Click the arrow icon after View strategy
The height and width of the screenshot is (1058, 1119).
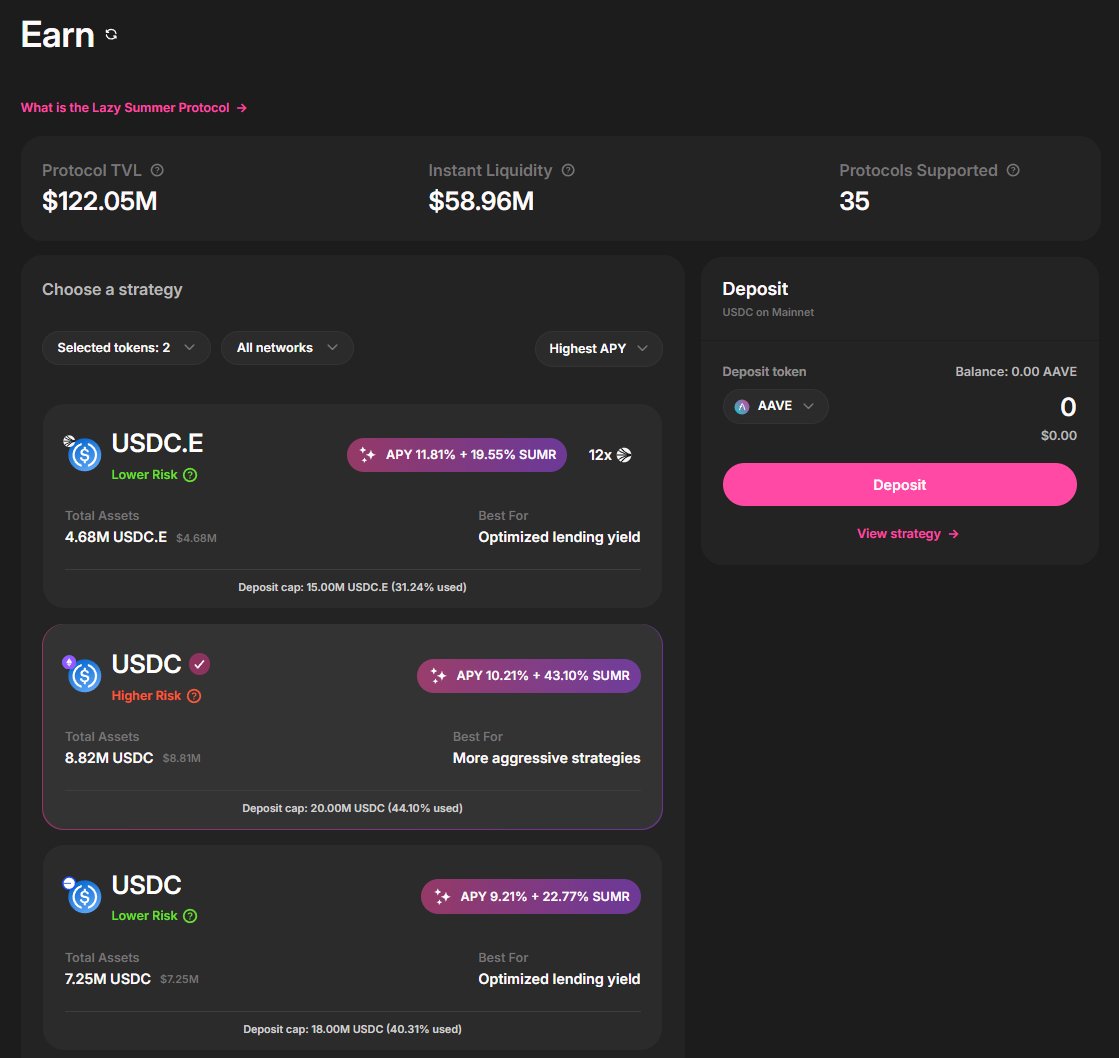953,534
